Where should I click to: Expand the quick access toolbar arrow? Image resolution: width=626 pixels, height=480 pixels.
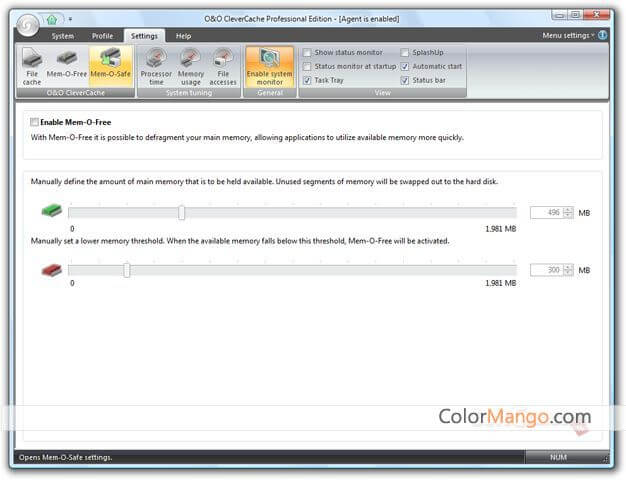(x=70, y=19)
